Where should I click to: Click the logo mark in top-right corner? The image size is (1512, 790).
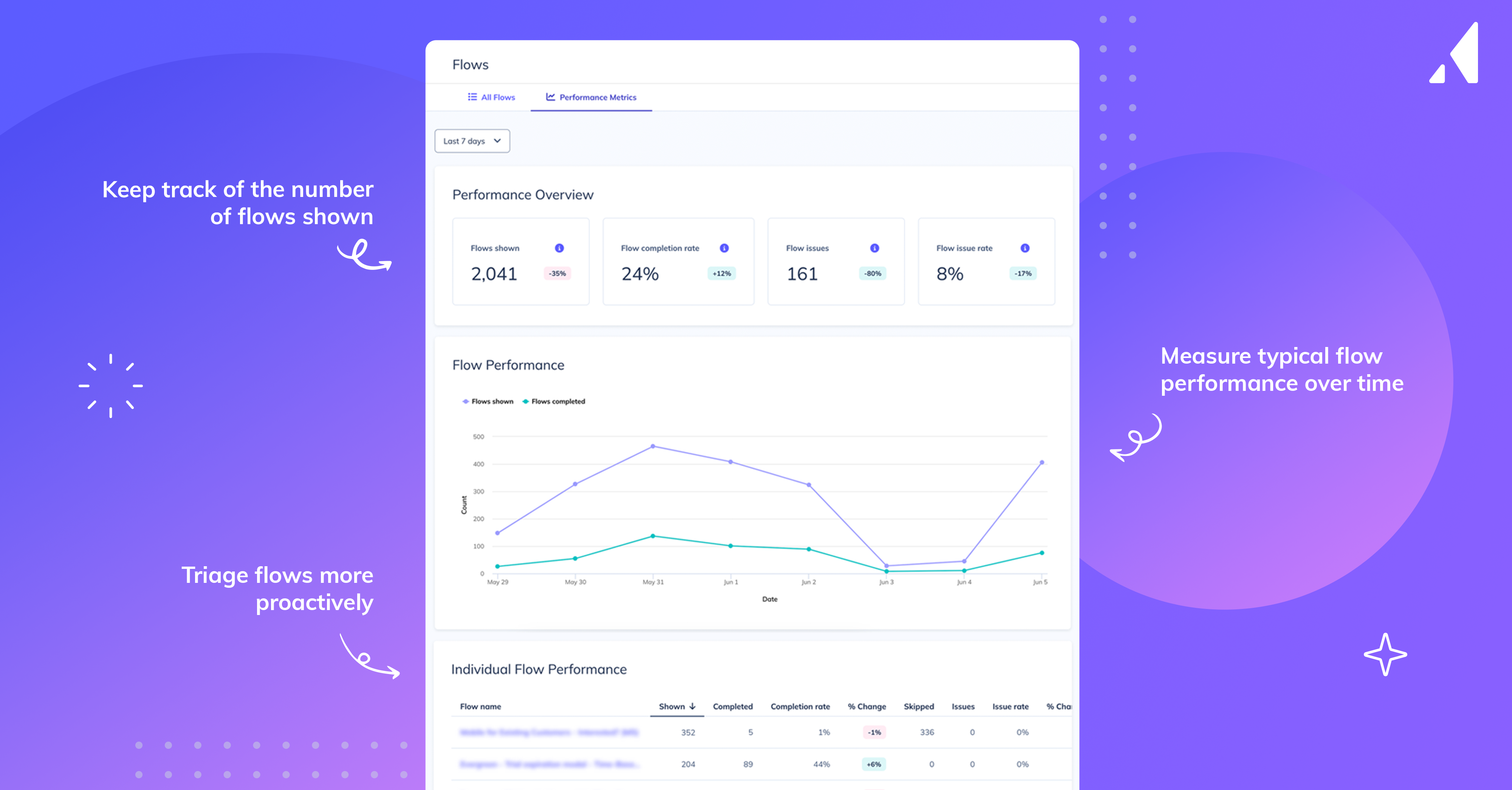1454,53
